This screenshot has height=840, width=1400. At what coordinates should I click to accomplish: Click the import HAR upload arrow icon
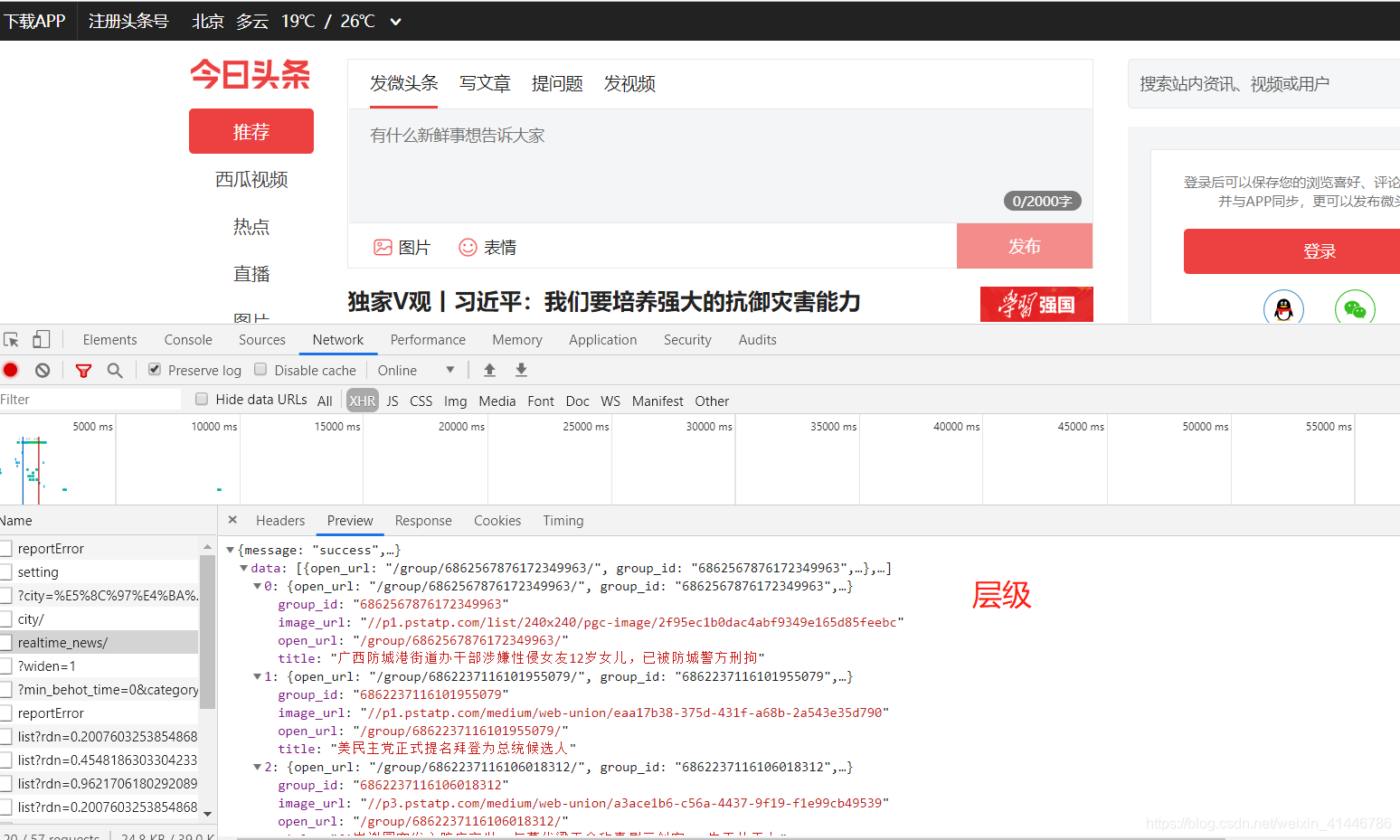click(x=489, y=370)
